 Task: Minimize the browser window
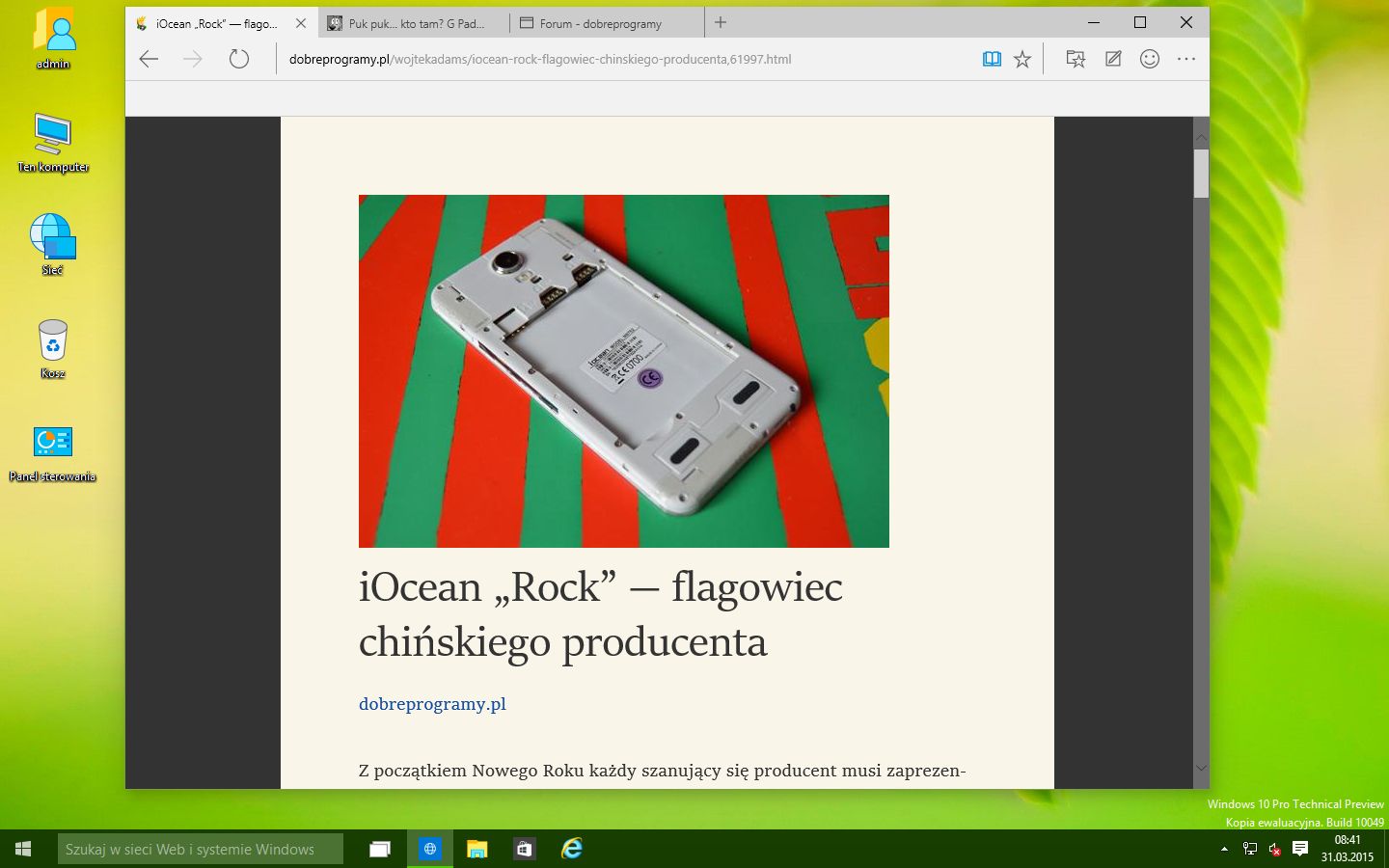pyautogui.click(x=1094, y=22)
